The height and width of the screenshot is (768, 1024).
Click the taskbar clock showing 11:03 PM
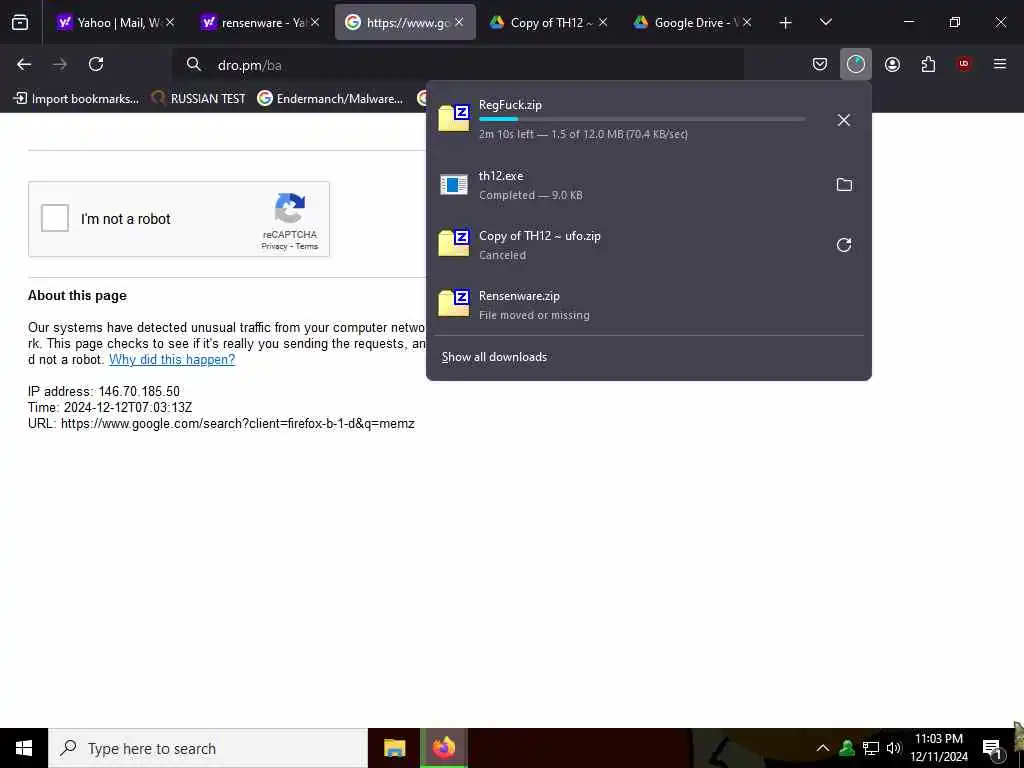[938, 748]
